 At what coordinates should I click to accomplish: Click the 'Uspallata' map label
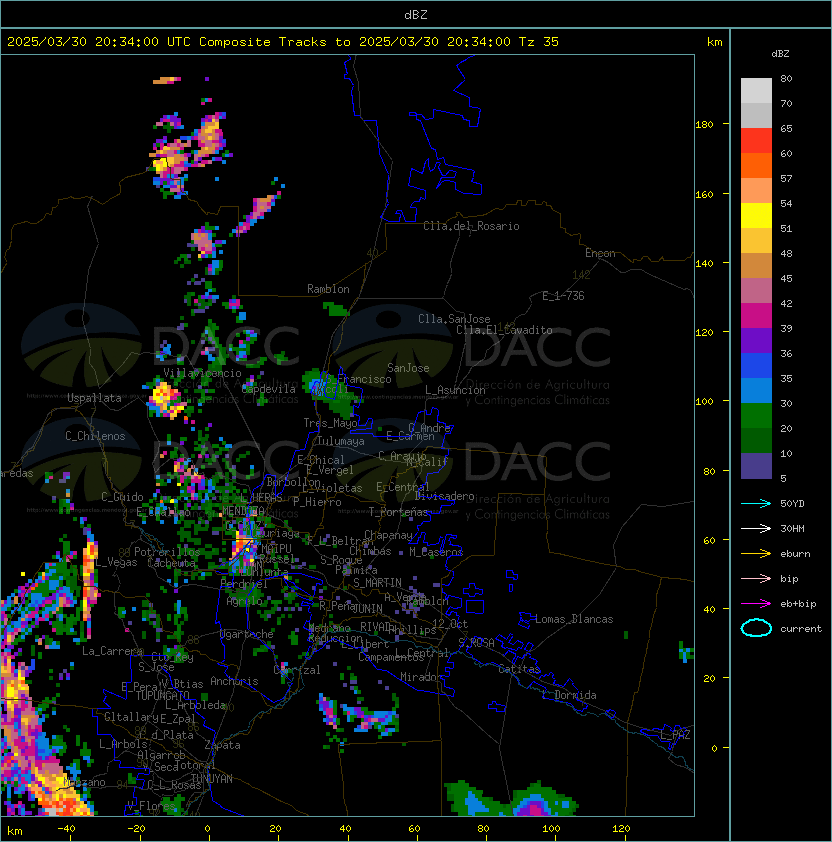[x=94, y=398]
